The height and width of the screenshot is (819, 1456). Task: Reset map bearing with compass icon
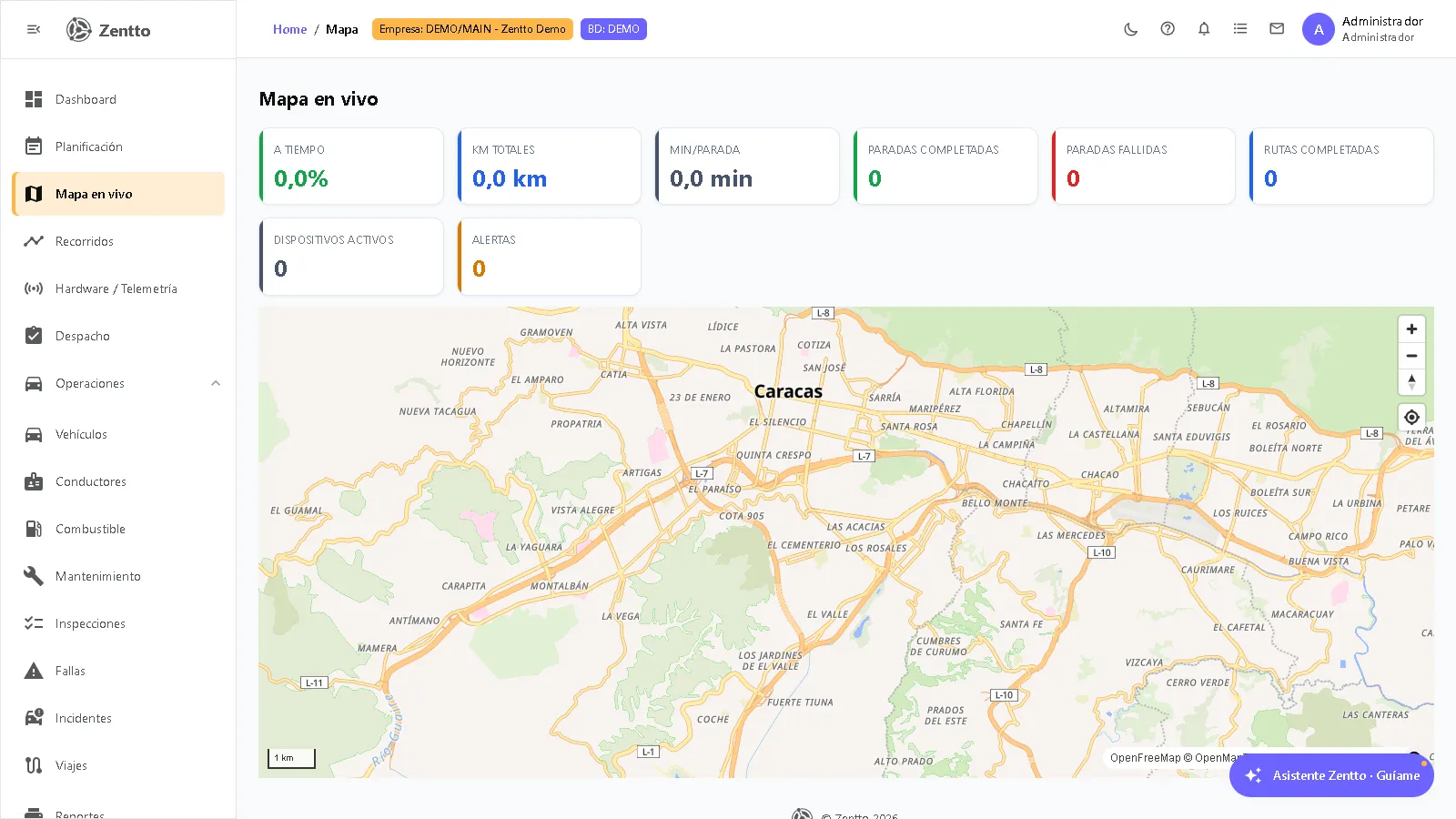(x=1411, y=382)
